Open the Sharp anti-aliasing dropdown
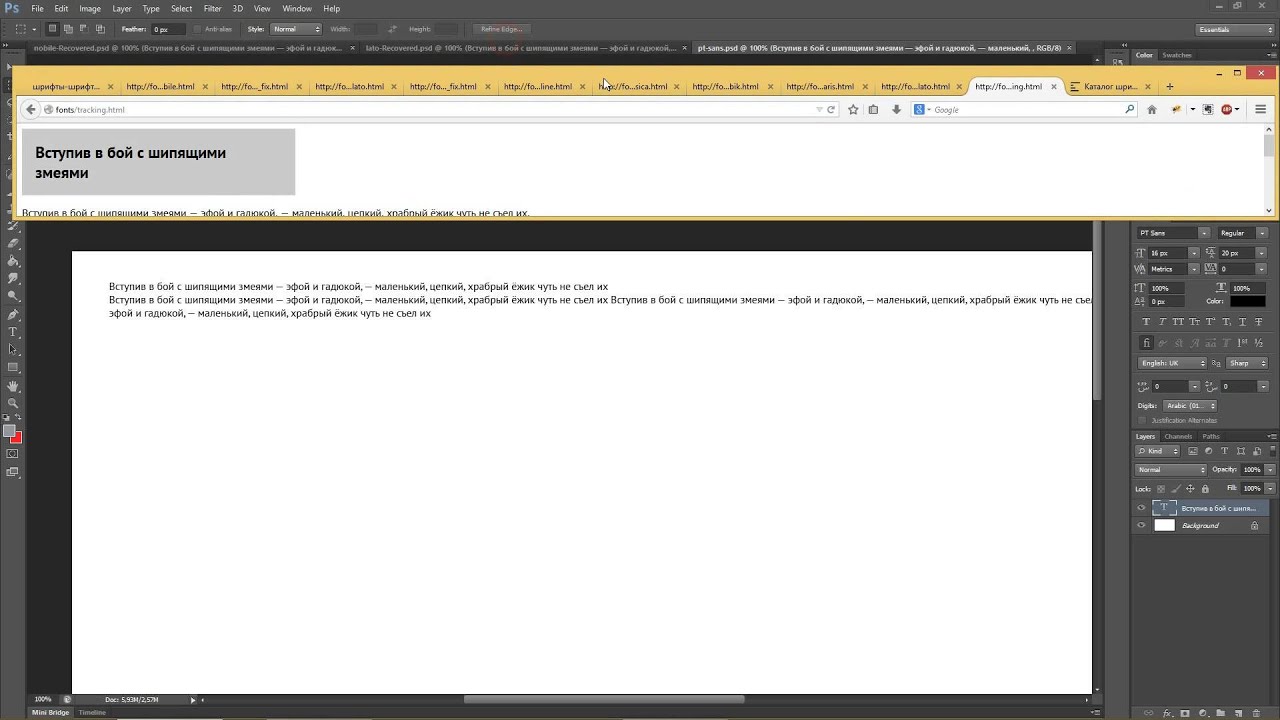 click(1246, 363)
